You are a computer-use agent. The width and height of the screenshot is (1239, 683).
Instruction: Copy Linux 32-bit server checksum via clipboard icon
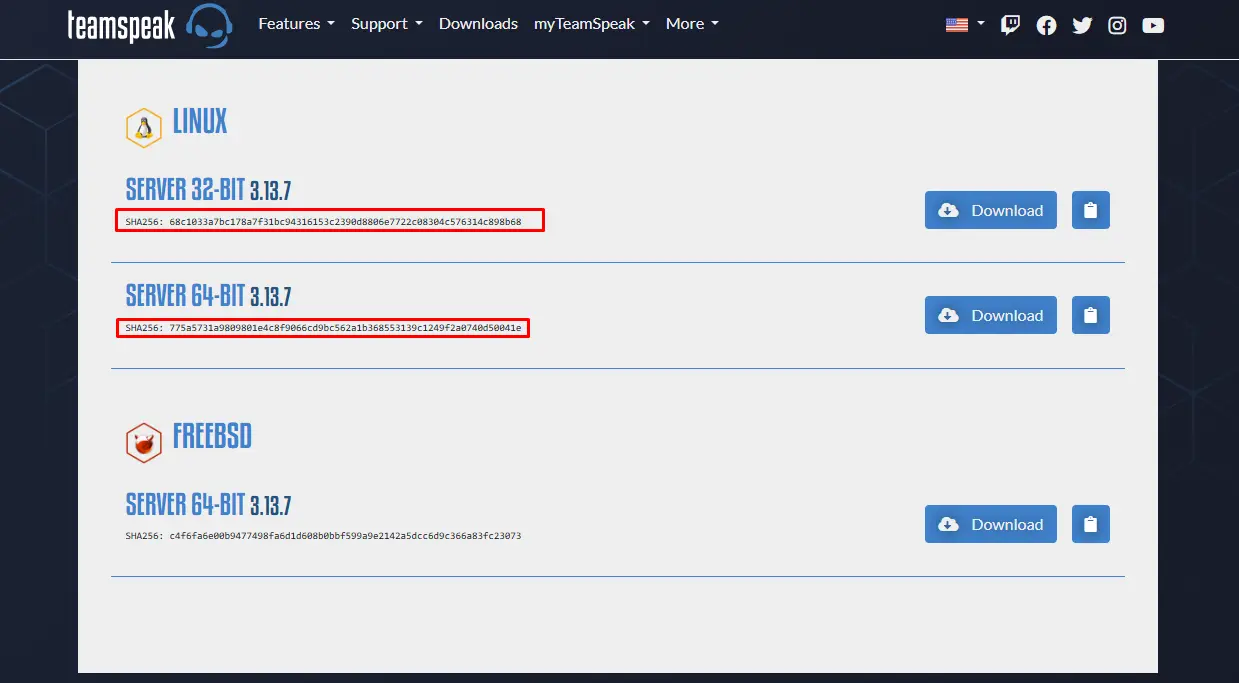(x=1090, y=210)
